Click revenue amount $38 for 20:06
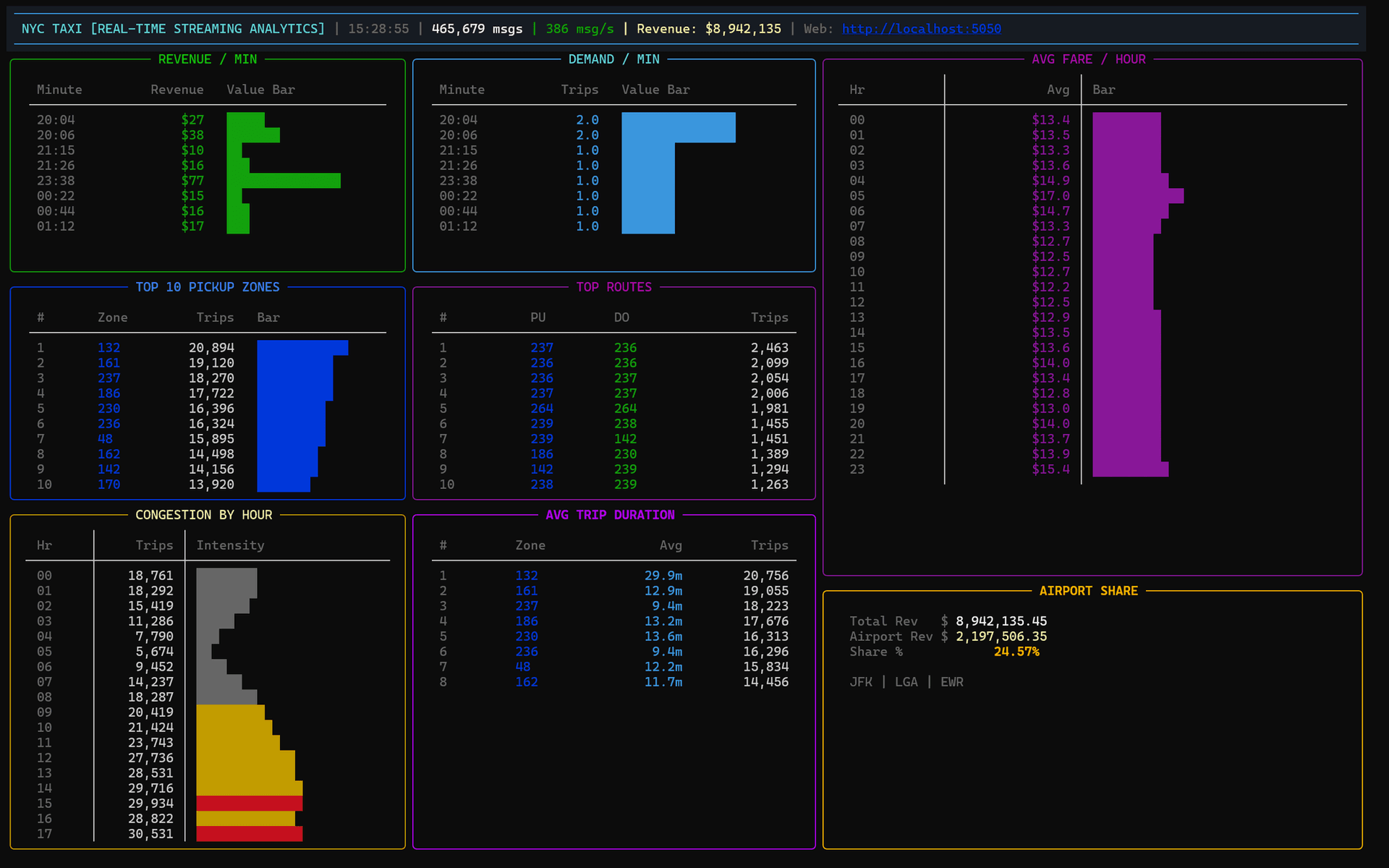Image resolution: width=1389 pixels, height=868 pixels. (x=192, y=135)
